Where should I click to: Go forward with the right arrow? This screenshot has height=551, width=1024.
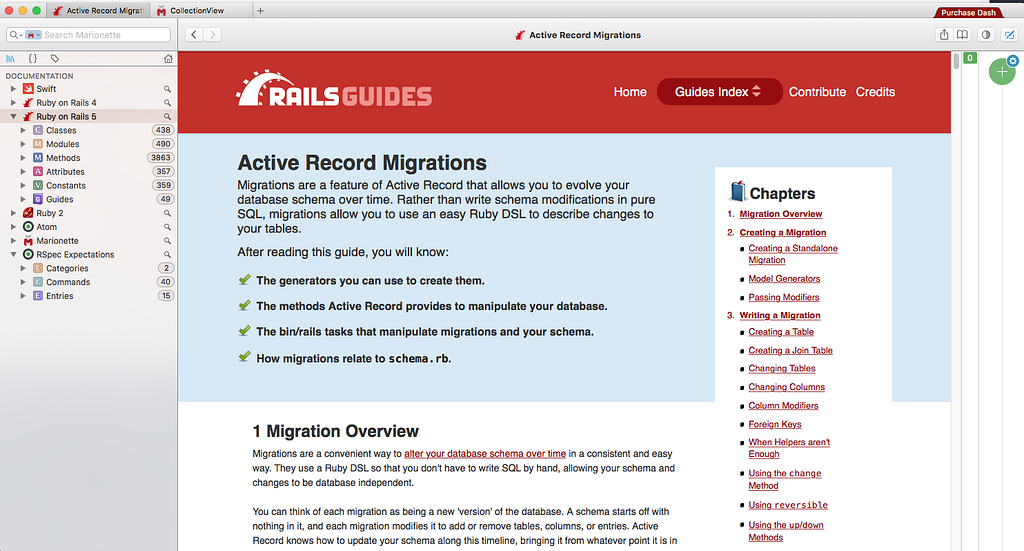click(x=212, y=35)
